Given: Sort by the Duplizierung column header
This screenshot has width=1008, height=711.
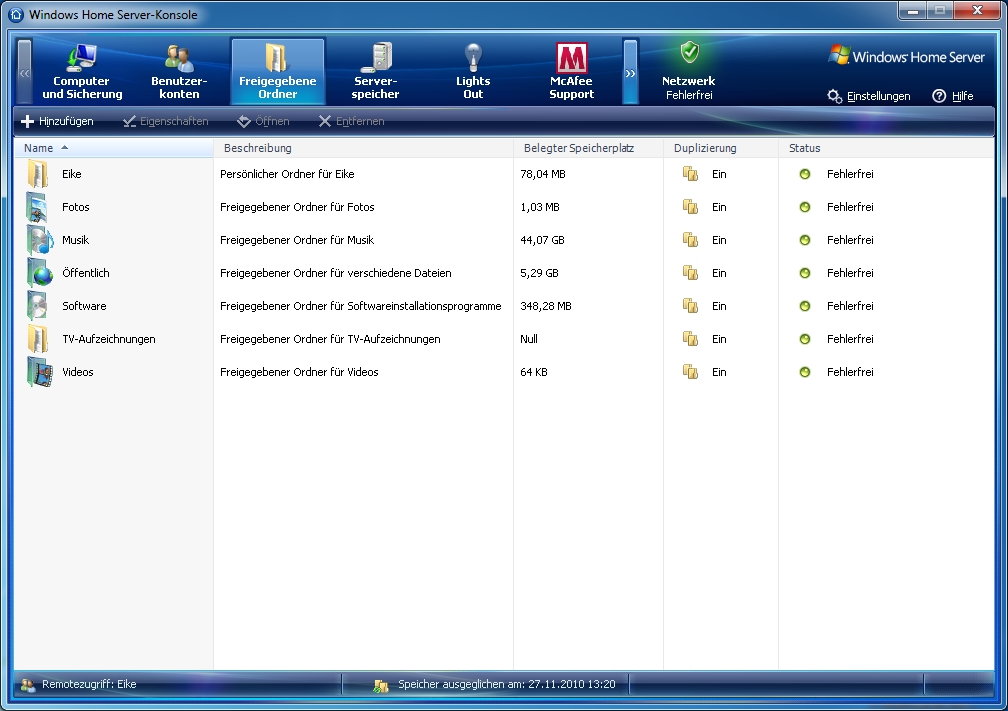Looking at the screenshot, I should coord(721,148).
